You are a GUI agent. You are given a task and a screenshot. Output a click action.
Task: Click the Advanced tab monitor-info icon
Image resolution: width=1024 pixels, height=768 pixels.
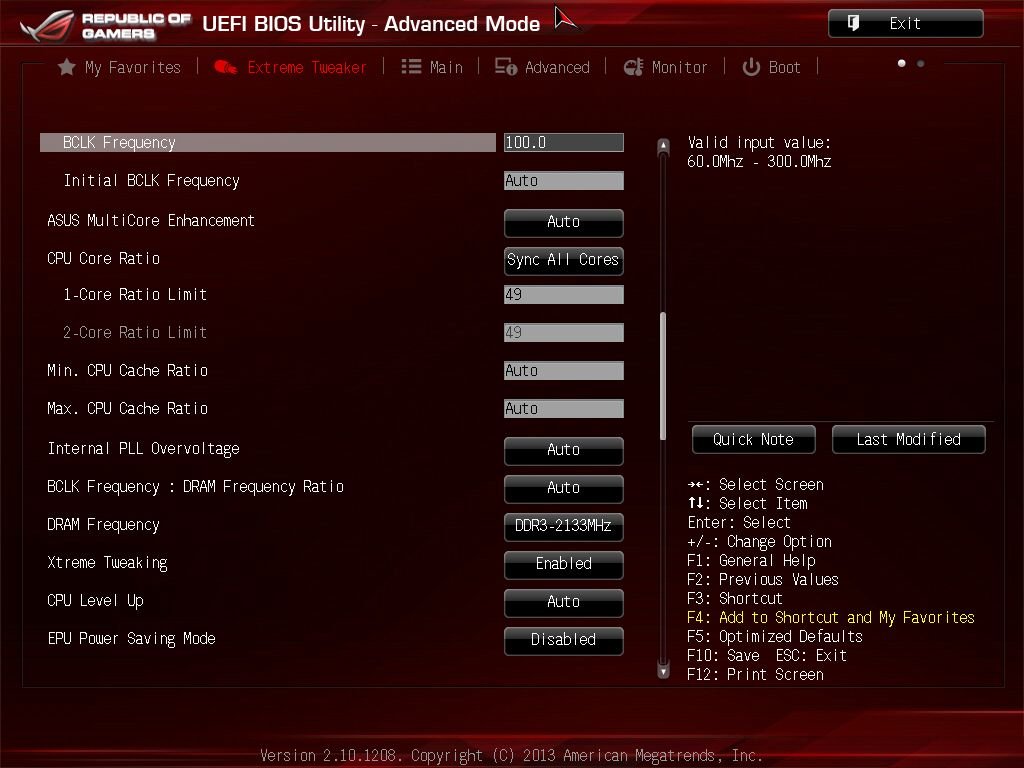(x=505, y=67)
